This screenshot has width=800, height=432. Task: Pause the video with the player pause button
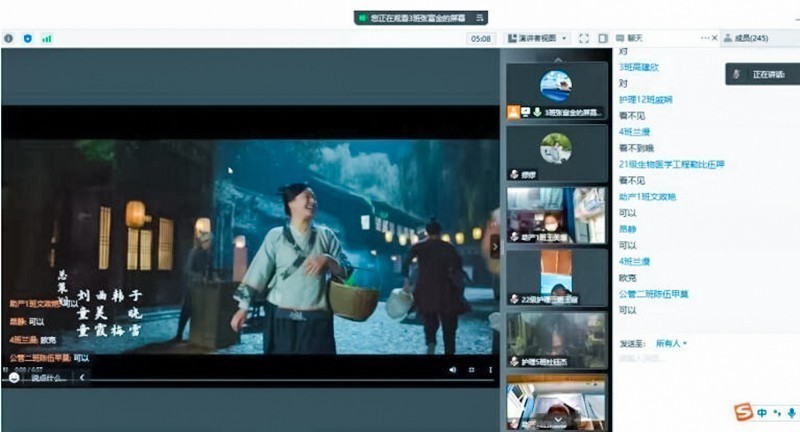pos(6,369)
